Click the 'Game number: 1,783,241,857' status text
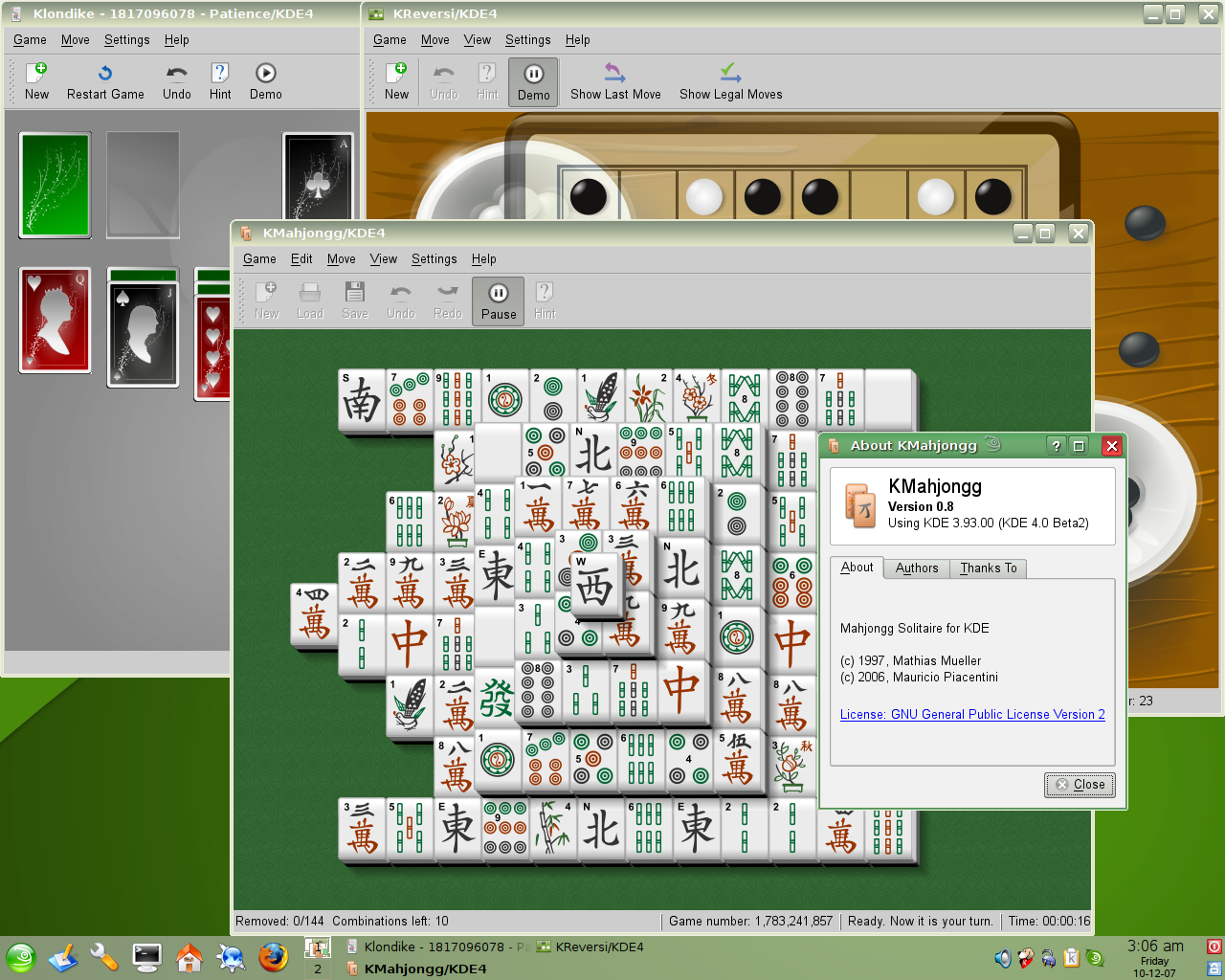 (x=750, y=922)
